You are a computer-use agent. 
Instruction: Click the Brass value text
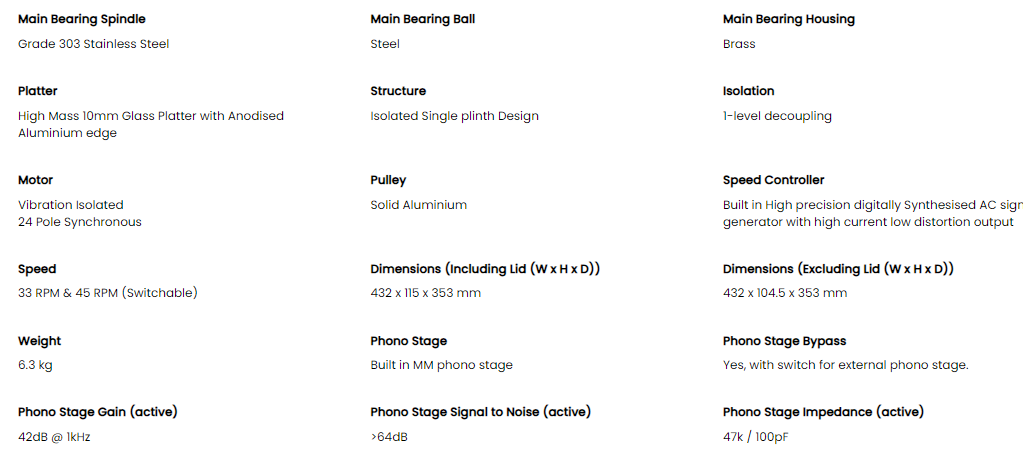pyautogui.click(x=739, y=44)
